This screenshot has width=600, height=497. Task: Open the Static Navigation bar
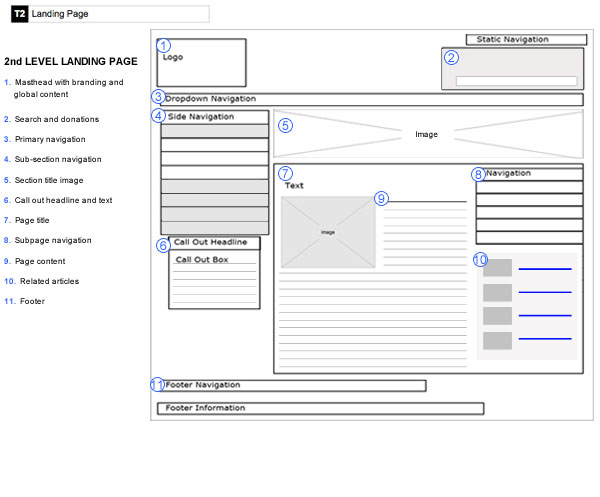(526, 39)
